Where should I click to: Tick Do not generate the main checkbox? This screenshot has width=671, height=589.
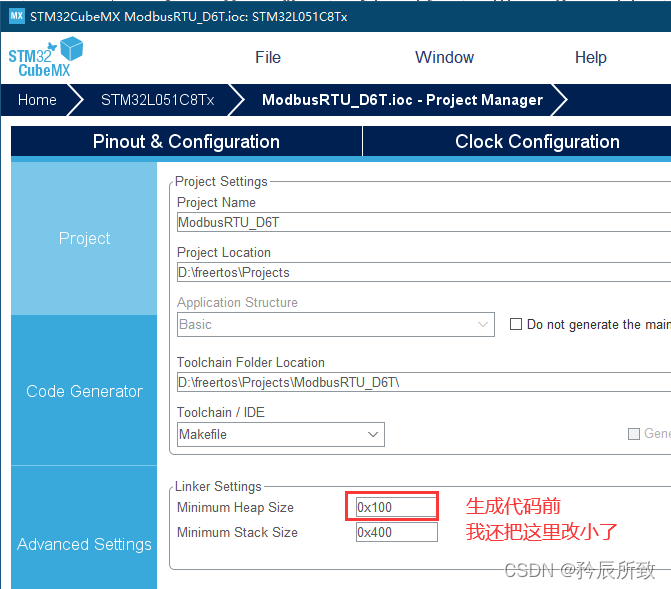click(x=516, y=324)
